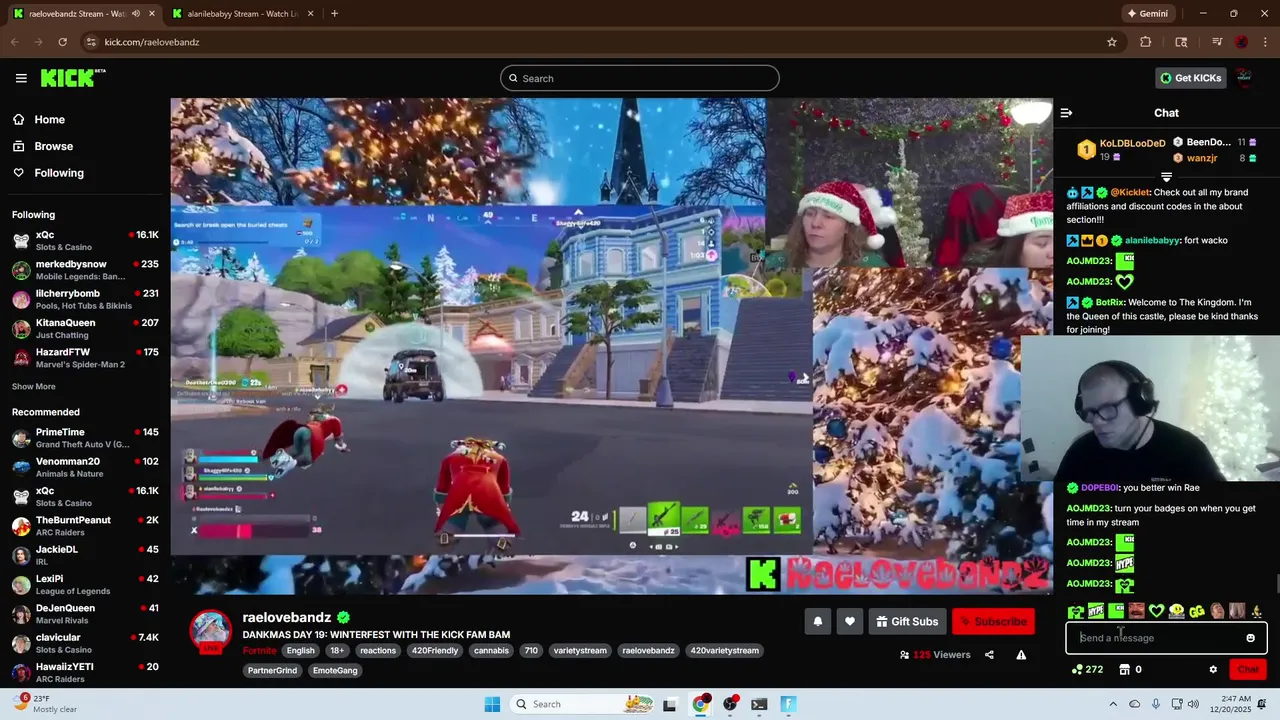This screenshot has height=720, width=1280.
Task: Click Gift Subs button
Action: [907, 622]
